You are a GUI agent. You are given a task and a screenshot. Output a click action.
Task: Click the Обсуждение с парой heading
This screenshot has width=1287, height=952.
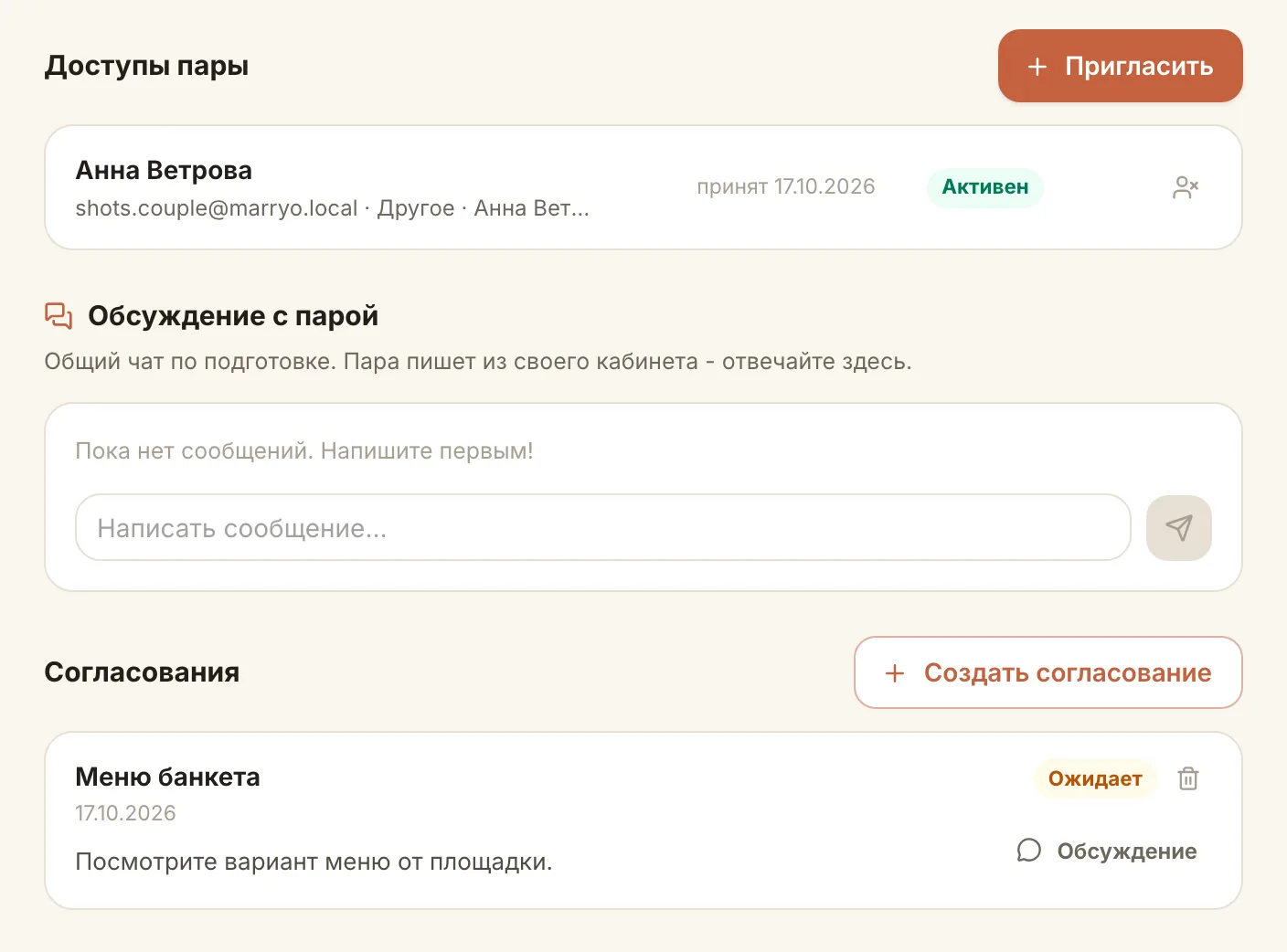click(233, 316)
